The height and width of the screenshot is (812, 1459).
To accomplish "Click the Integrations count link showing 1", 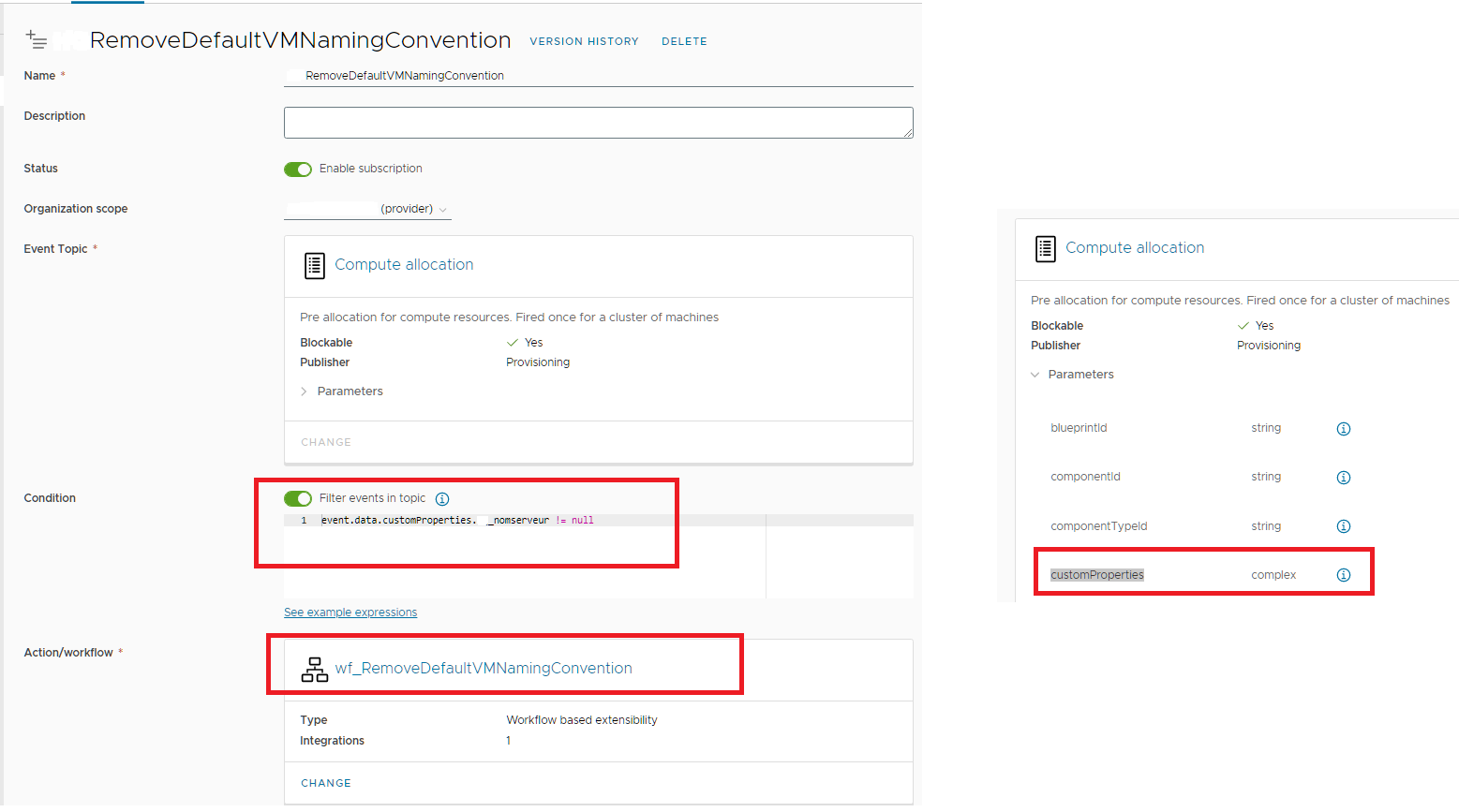I will tap(508, 740).
